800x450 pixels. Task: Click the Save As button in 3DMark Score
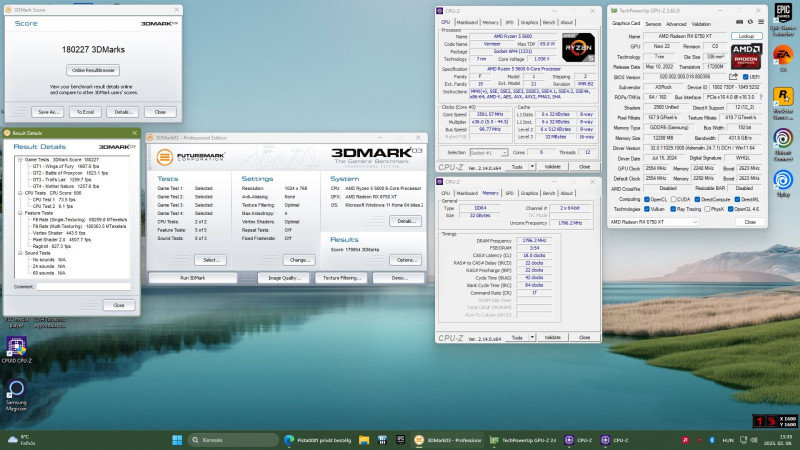tap(47, 112)
